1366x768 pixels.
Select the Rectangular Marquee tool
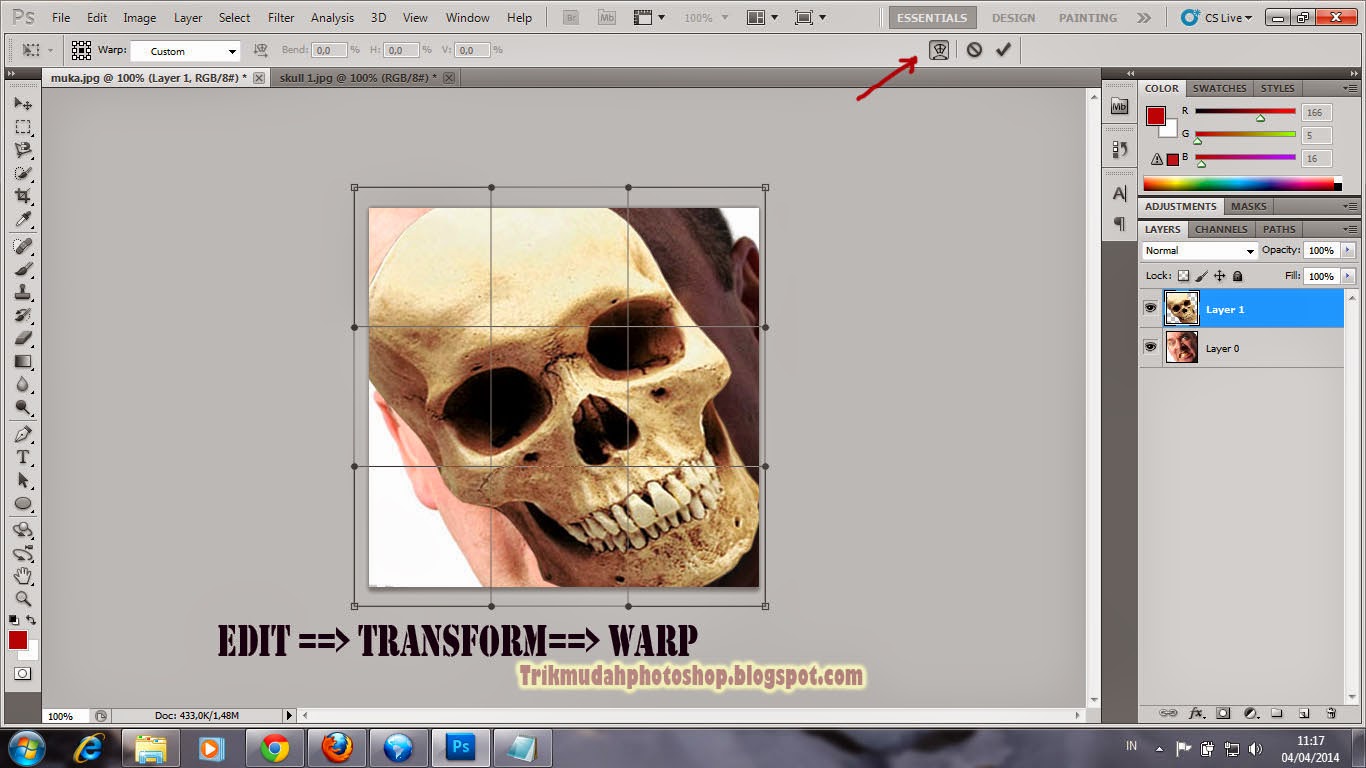point(23,127)
